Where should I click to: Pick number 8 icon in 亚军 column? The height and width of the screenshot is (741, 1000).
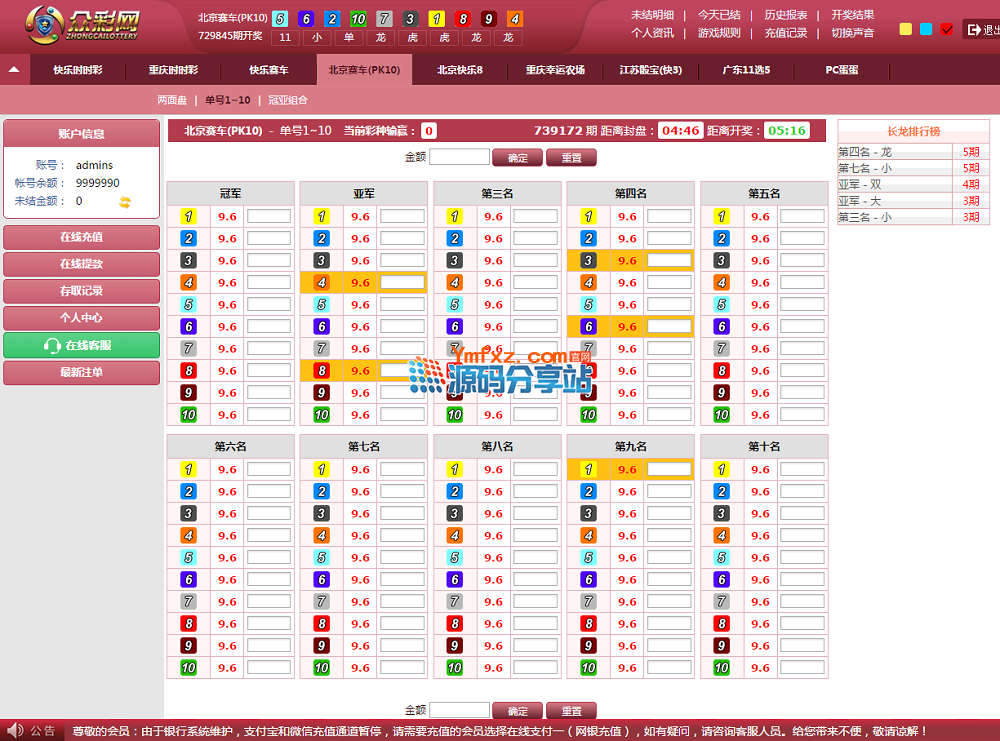click(321, 370)
